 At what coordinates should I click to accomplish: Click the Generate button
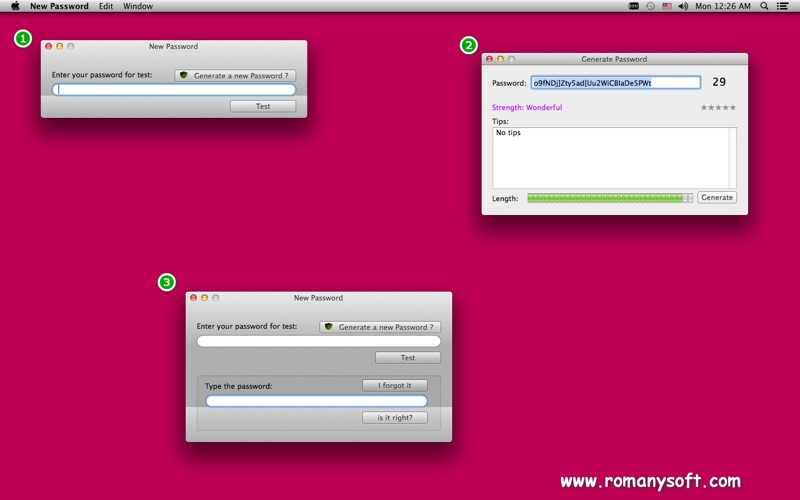pyautogui.click(x=717, y=197)
